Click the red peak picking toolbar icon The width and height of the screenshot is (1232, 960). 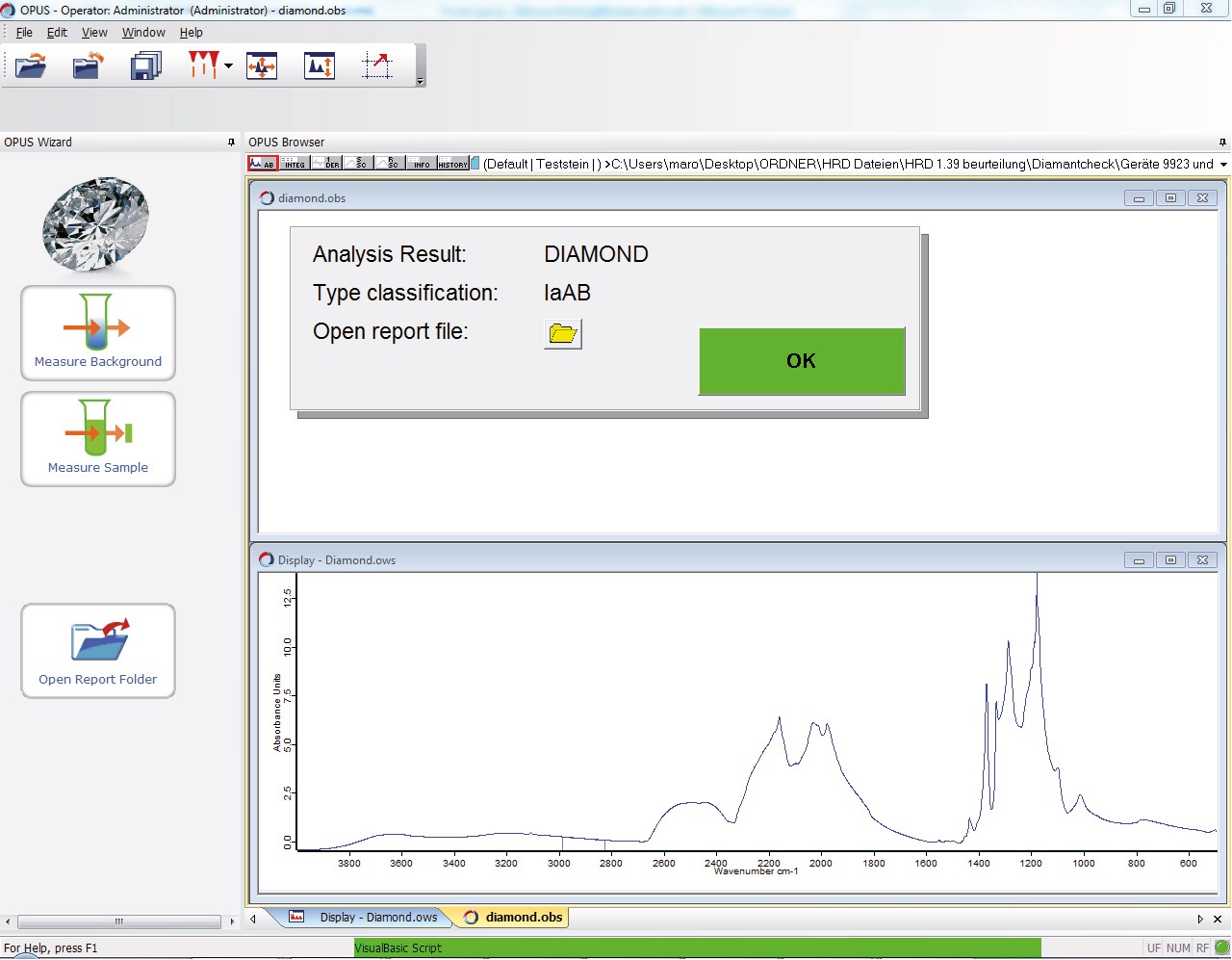203,65
